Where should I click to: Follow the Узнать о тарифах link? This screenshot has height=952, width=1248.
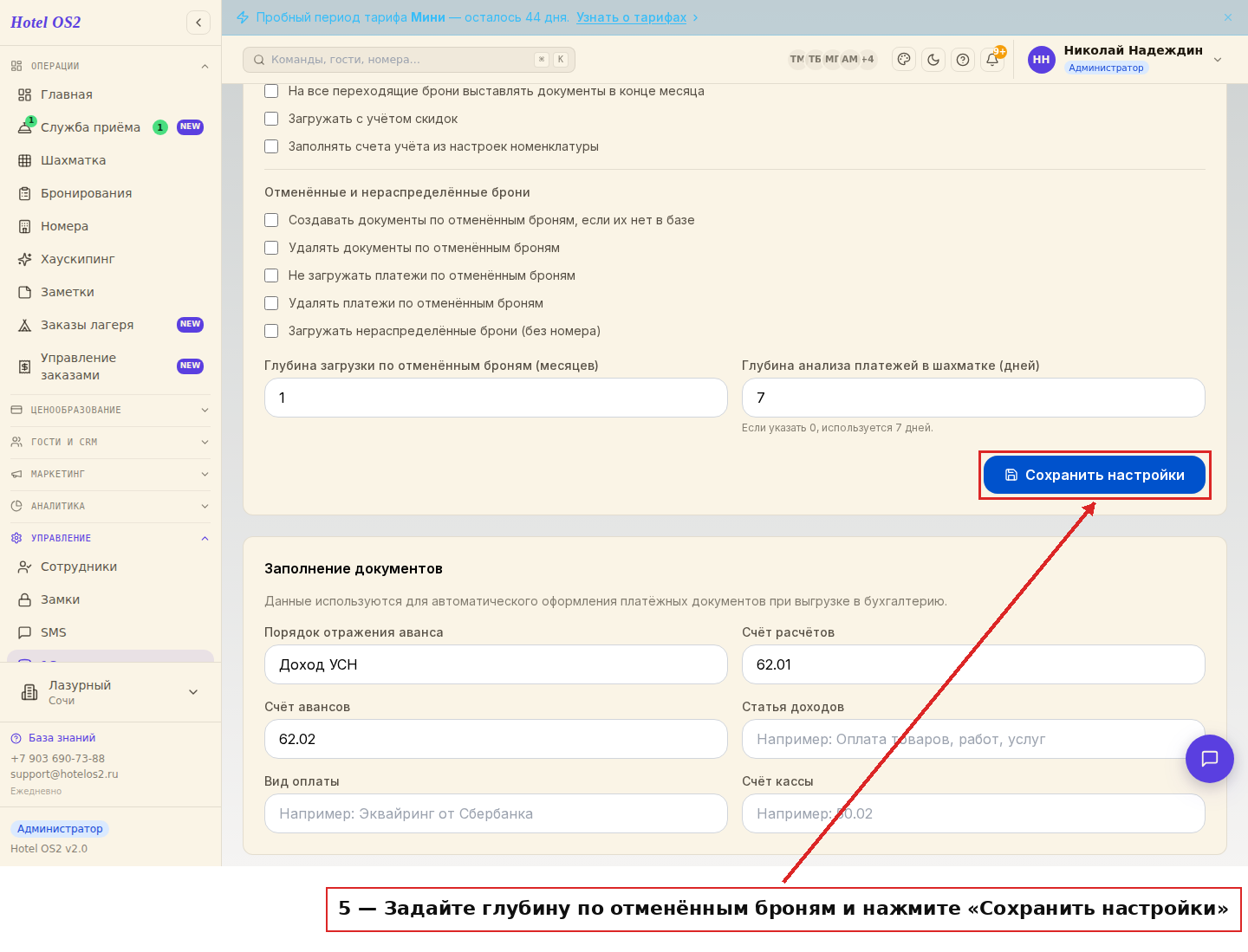(x=631, y=17)
